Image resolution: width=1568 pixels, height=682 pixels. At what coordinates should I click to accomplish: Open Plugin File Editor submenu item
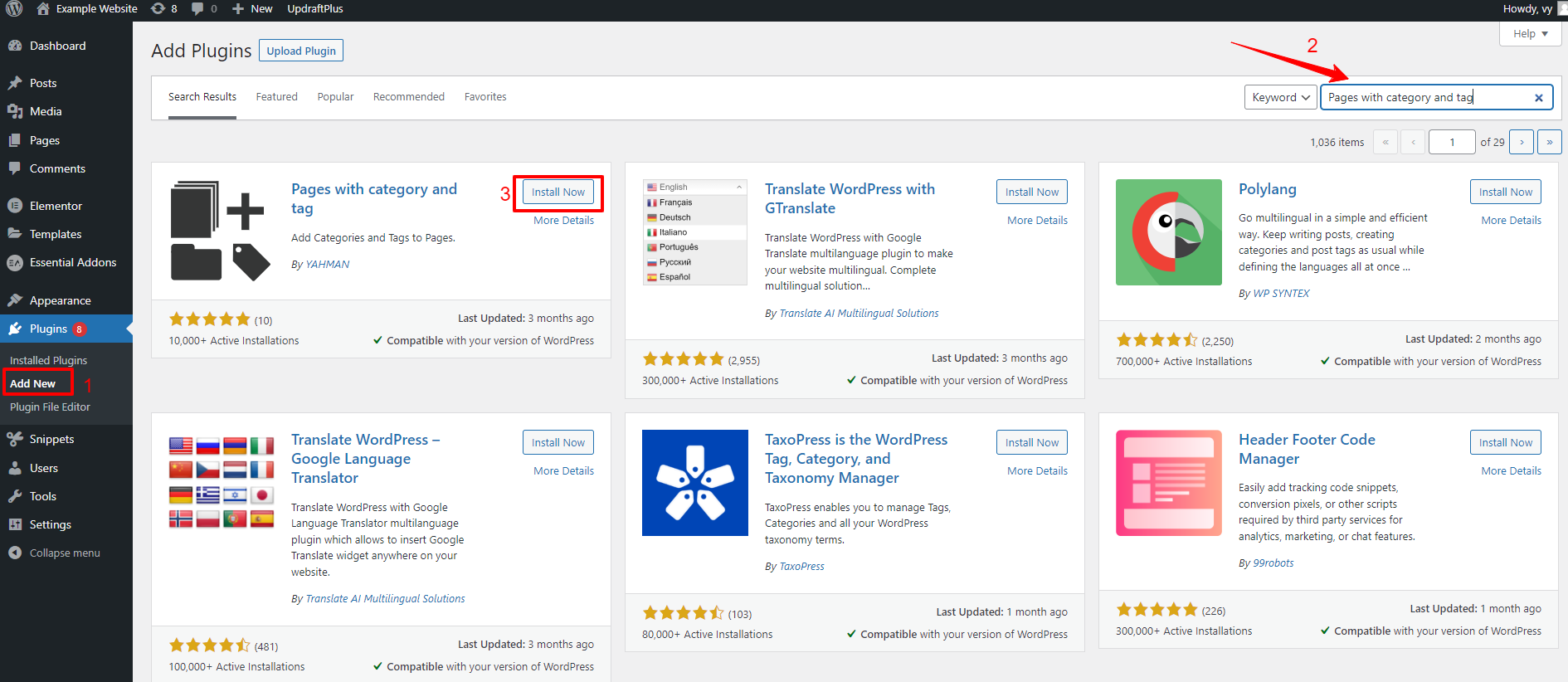point(50,407)
